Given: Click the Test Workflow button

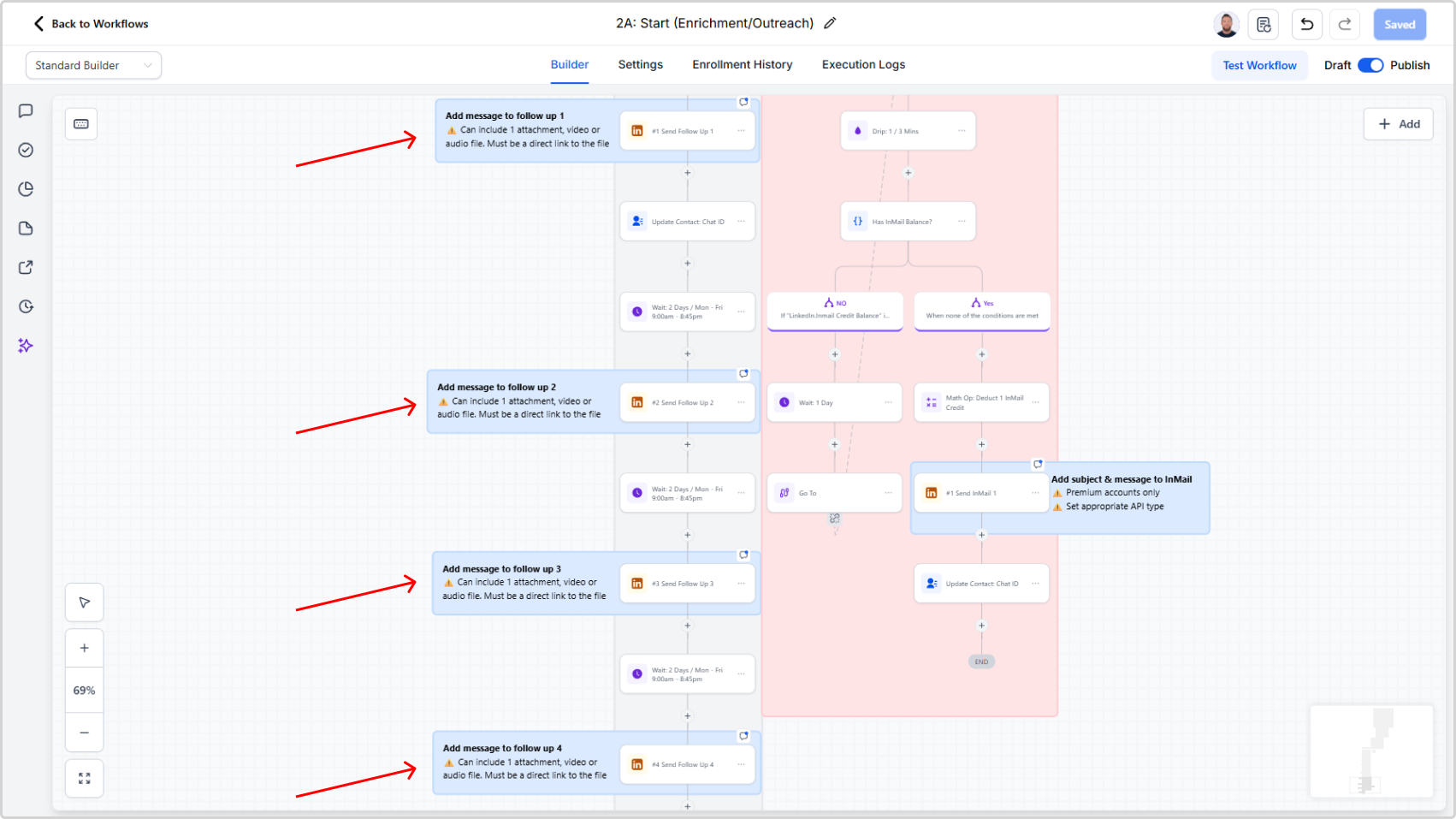Looking at the screenshot, I should click(x=1259, y=65).
